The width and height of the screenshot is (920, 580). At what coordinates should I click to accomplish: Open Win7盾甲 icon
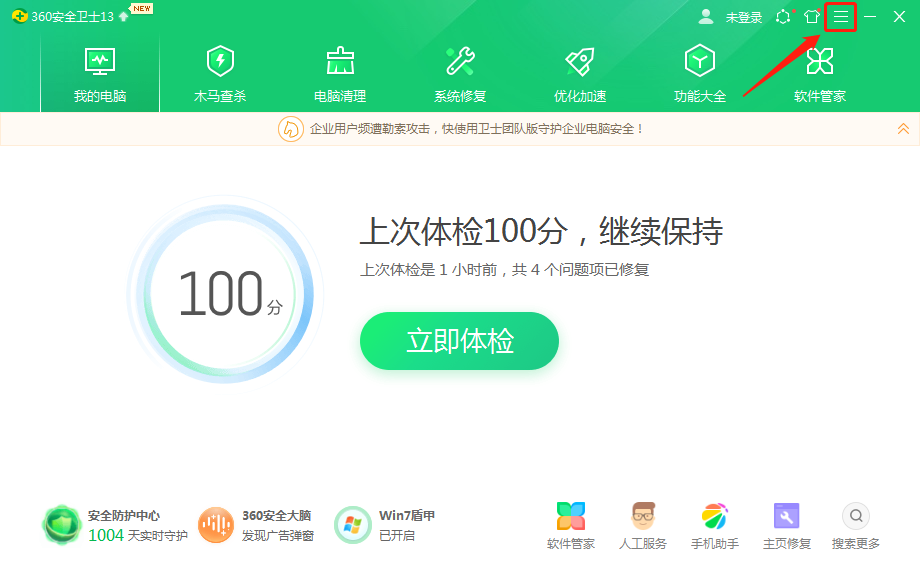pos(353,525)
